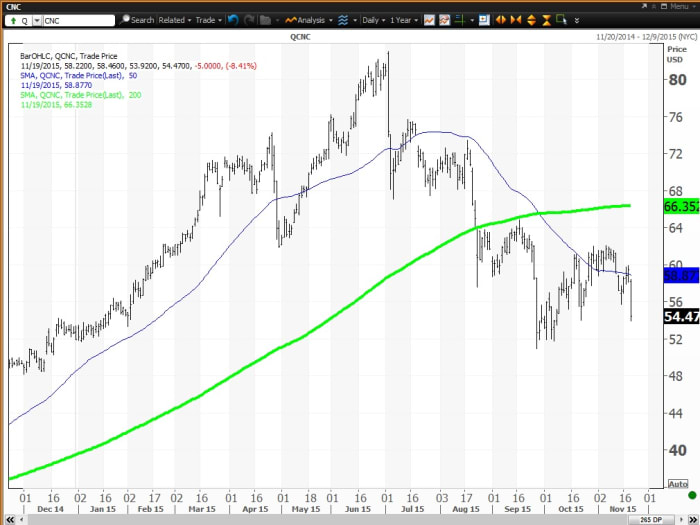Open the Related menu
Viewport: 700px width, 525px height.
coord(174,20)
